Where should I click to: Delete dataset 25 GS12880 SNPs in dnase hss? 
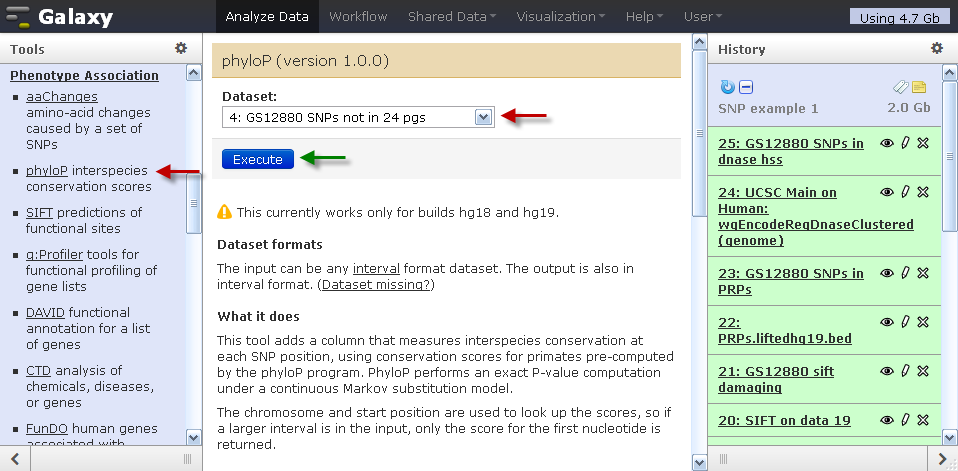coord(923,143)
